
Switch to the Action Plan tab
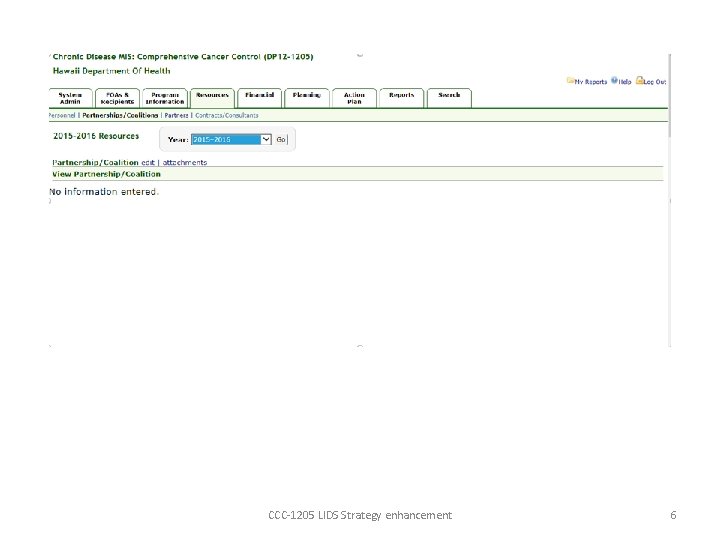(x=354, y=98)
